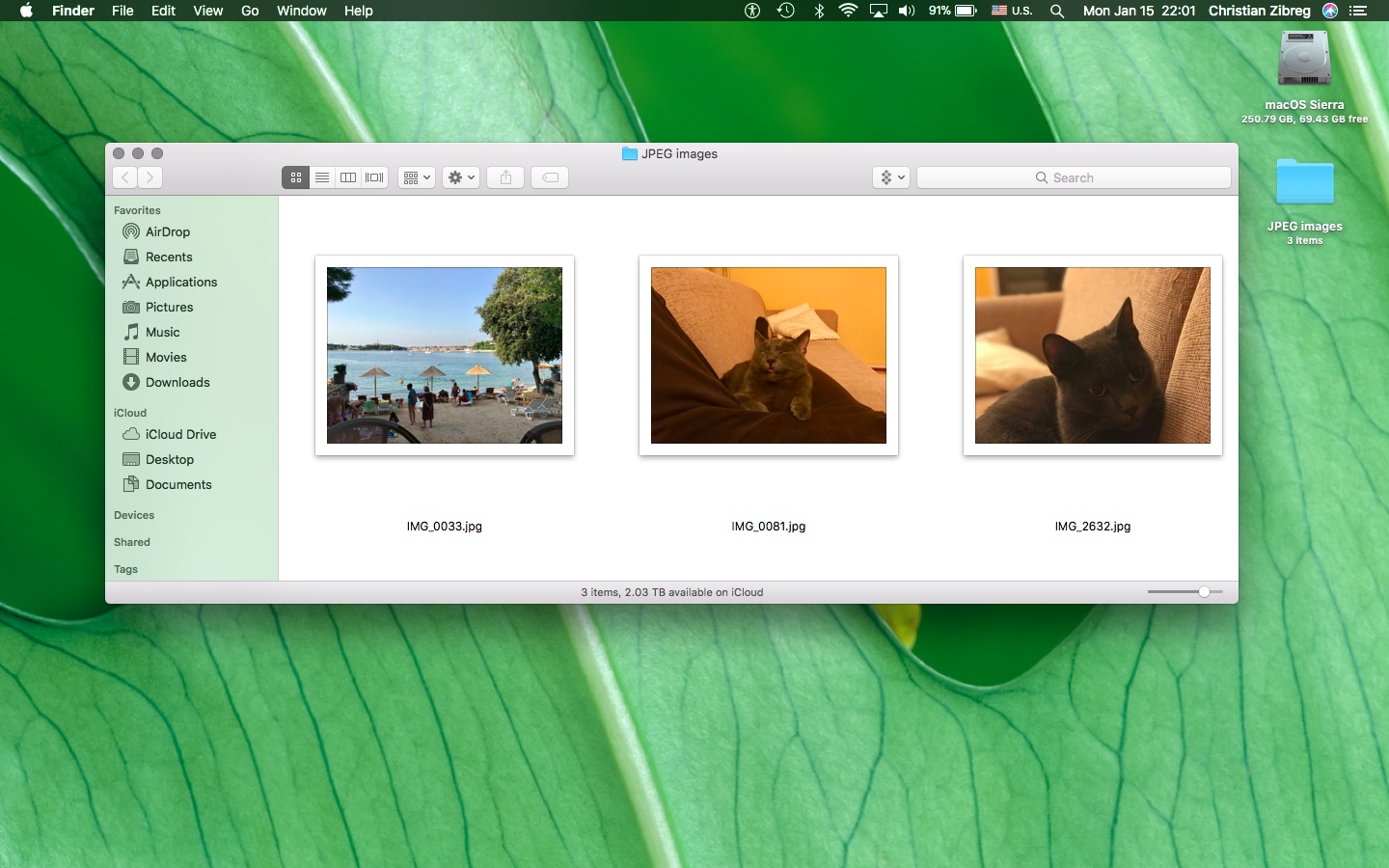This screenshot has width=1389, height=868.
Task: Click the status bar items count text
Action: 672,592
